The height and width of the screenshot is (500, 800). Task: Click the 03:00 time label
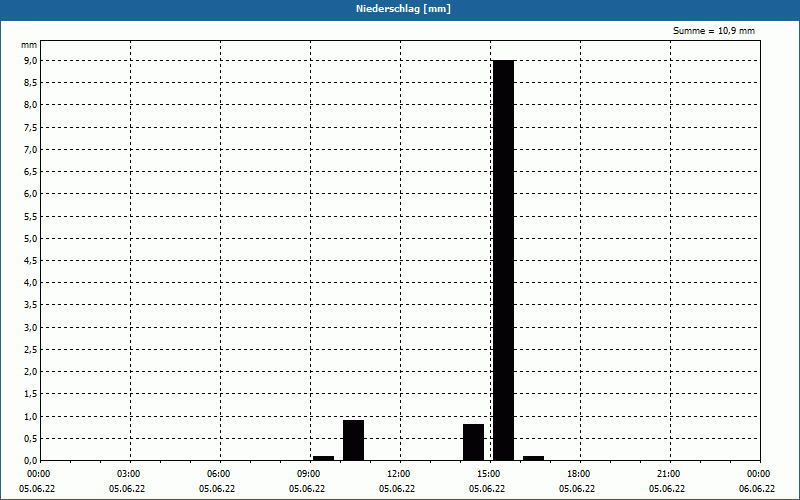click(x=129, y=474)
